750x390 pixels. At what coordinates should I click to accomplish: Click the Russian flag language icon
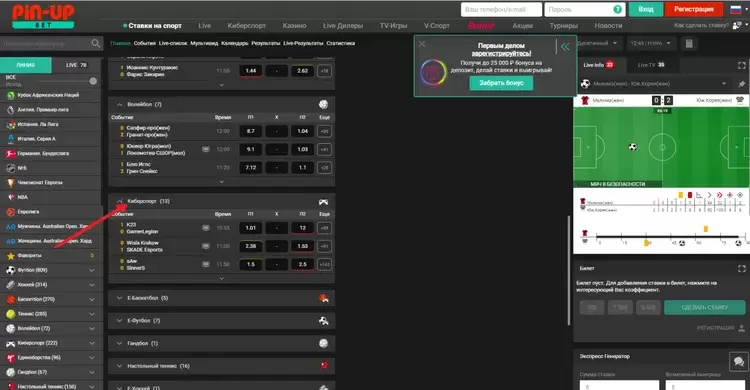736,9
